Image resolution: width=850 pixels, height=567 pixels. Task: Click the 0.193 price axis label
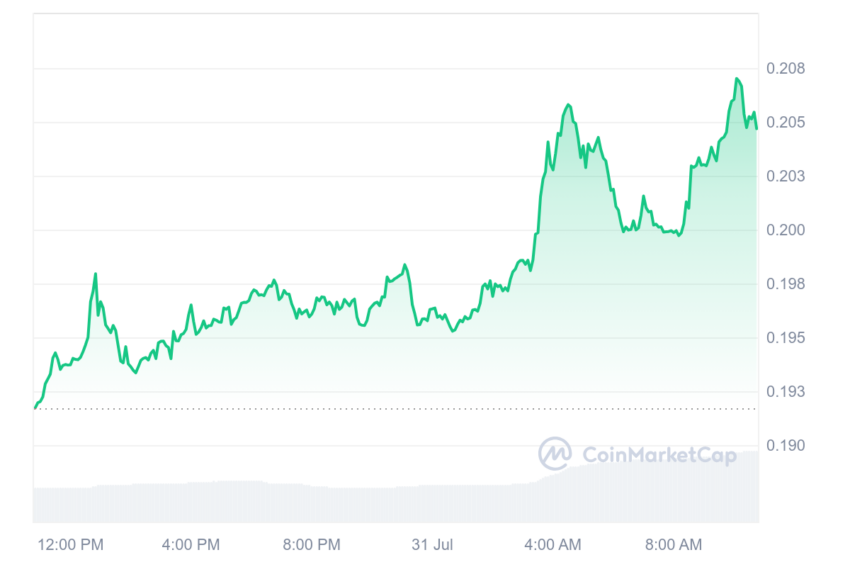point(785,391)
